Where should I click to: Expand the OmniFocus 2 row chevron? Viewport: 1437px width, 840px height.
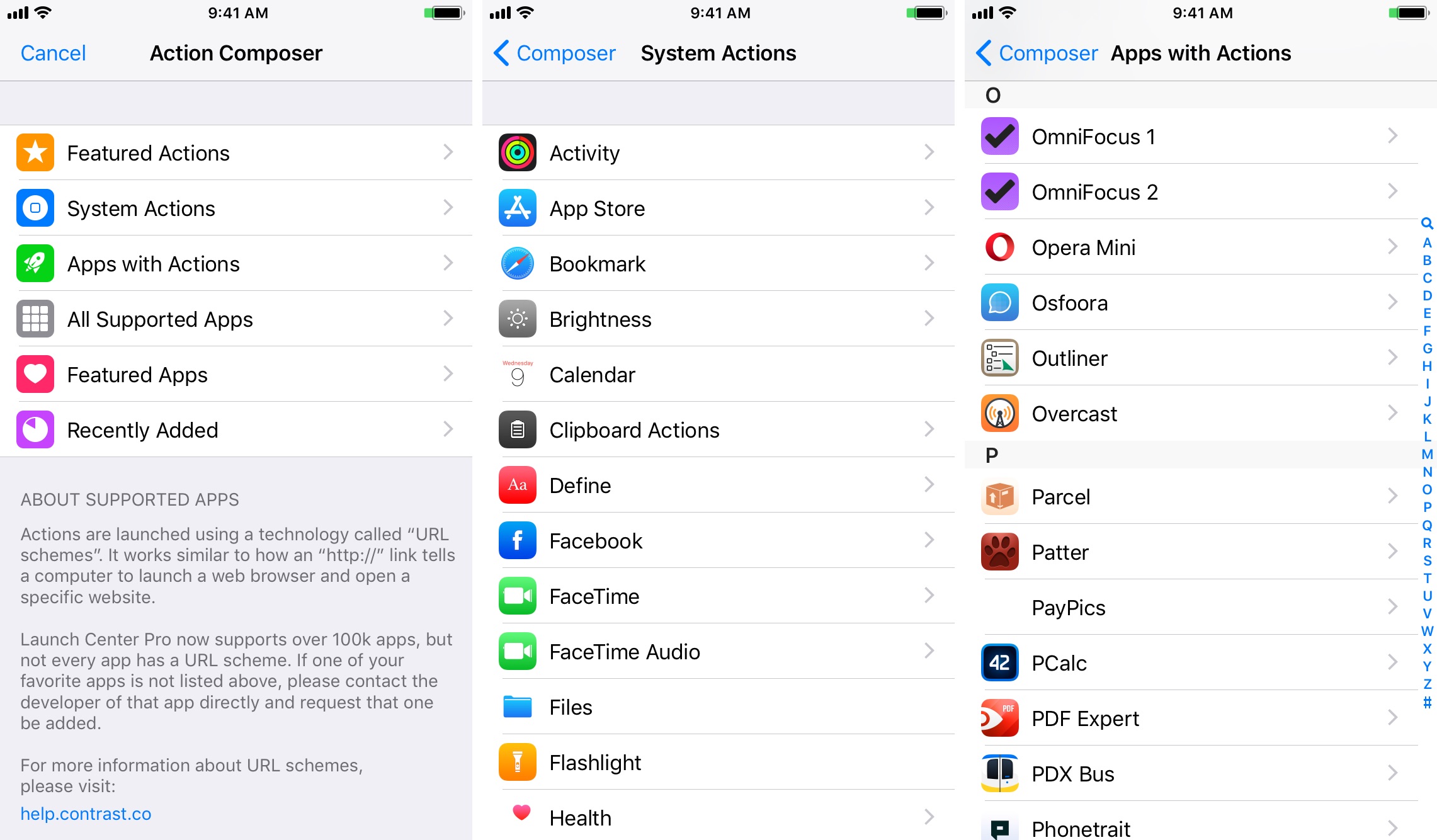click(x=1393, y=191)
